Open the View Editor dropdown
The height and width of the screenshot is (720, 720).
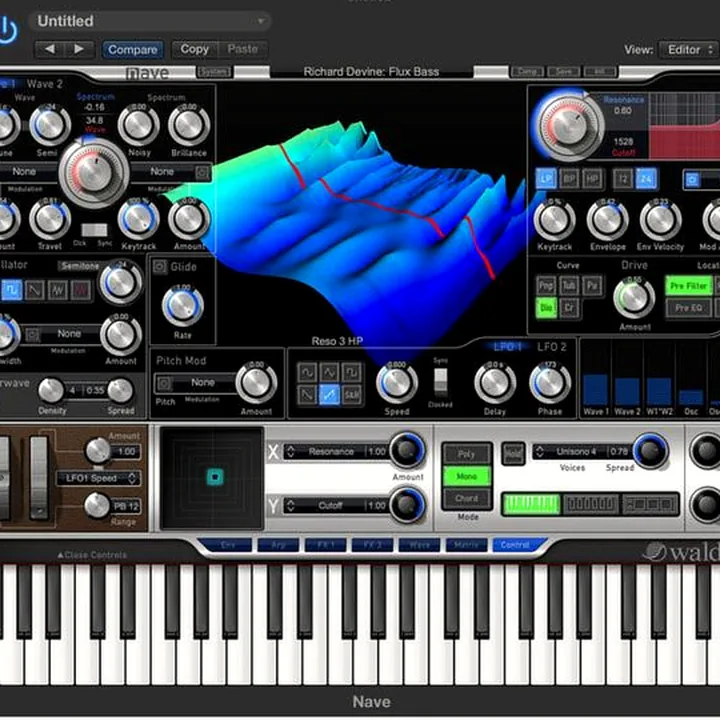tap(688, 49)
